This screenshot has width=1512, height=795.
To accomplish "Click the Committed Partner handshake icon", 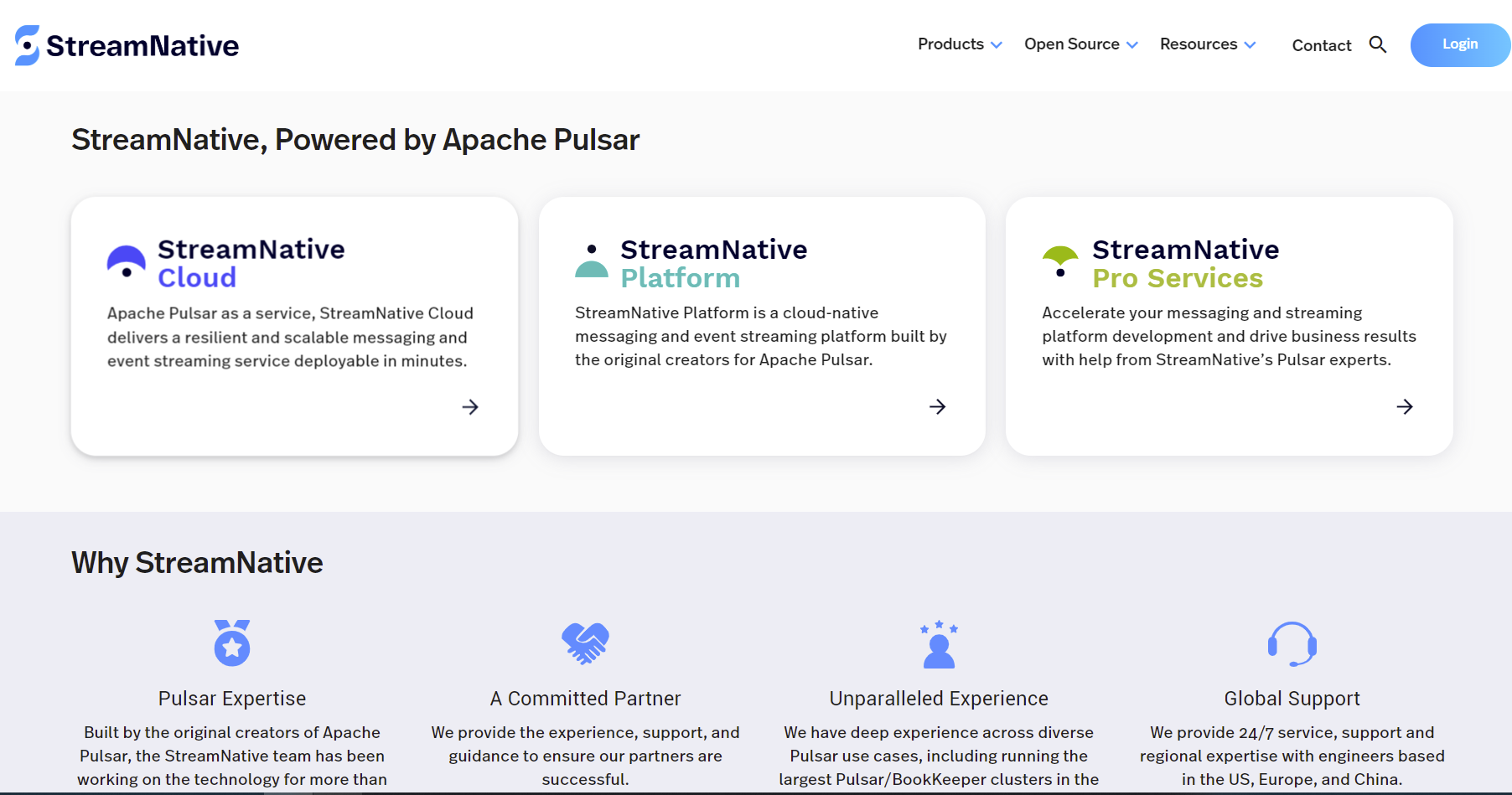I will pyautogui.click(x=585, y=643).
